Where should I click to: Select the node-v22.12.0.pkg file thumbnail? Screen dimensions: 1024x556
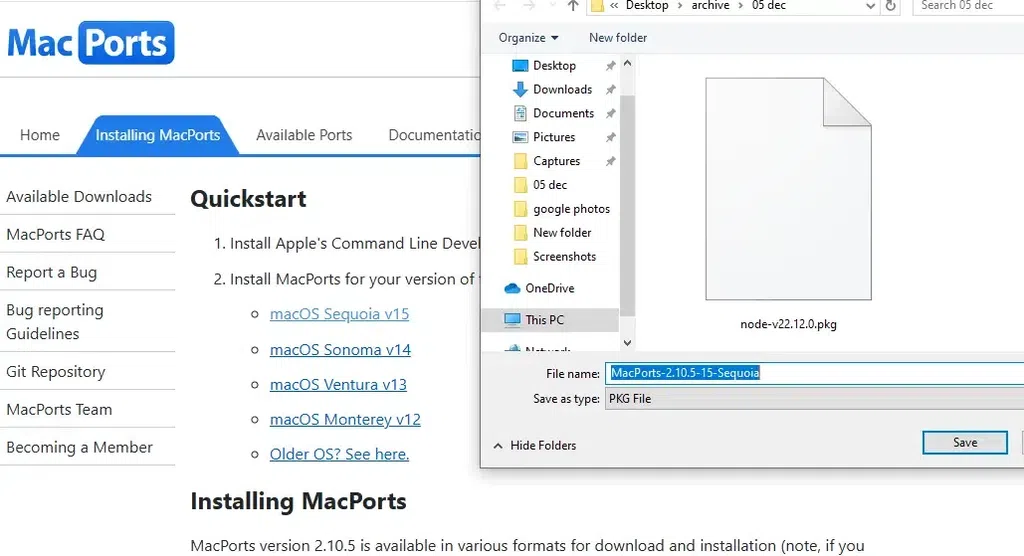point(788,189)
